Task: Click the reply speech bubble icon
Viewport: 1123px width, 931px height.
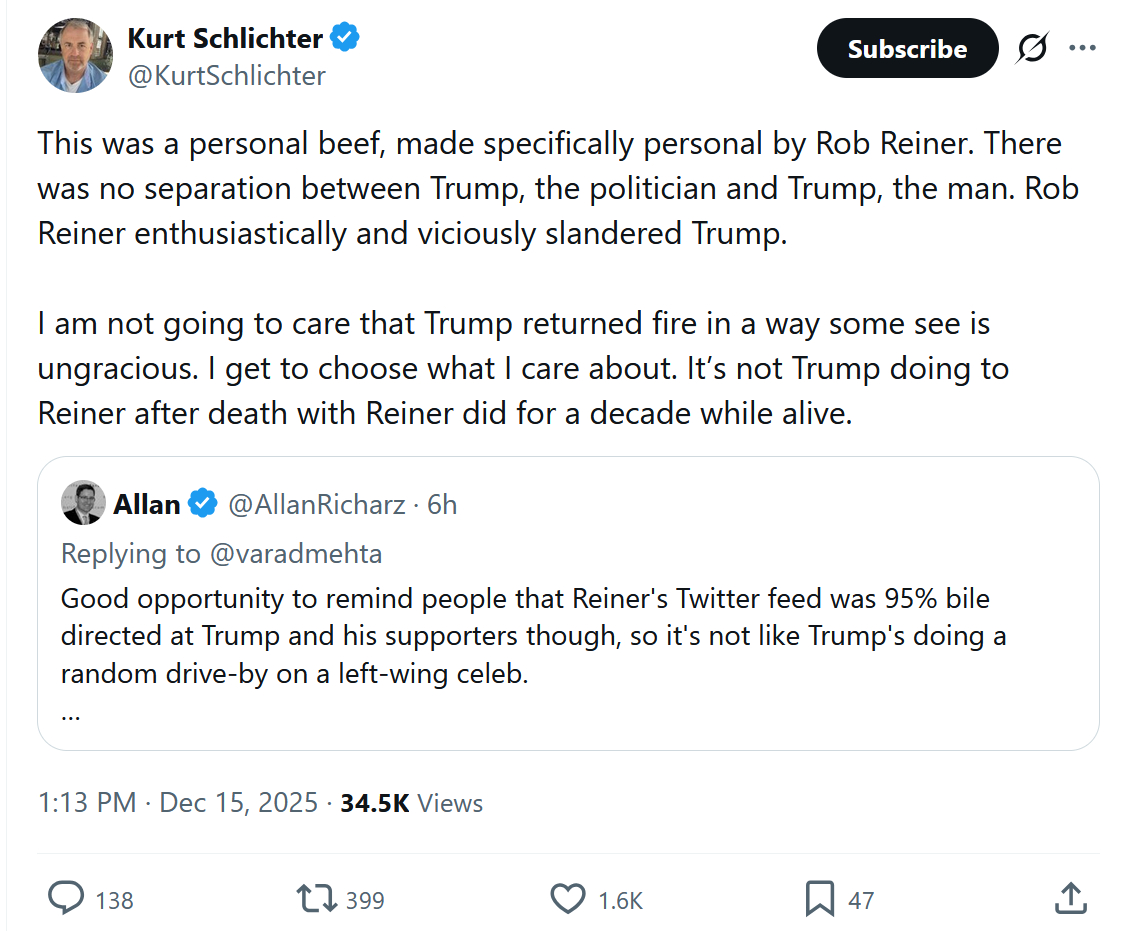Action: pos(67,898)
